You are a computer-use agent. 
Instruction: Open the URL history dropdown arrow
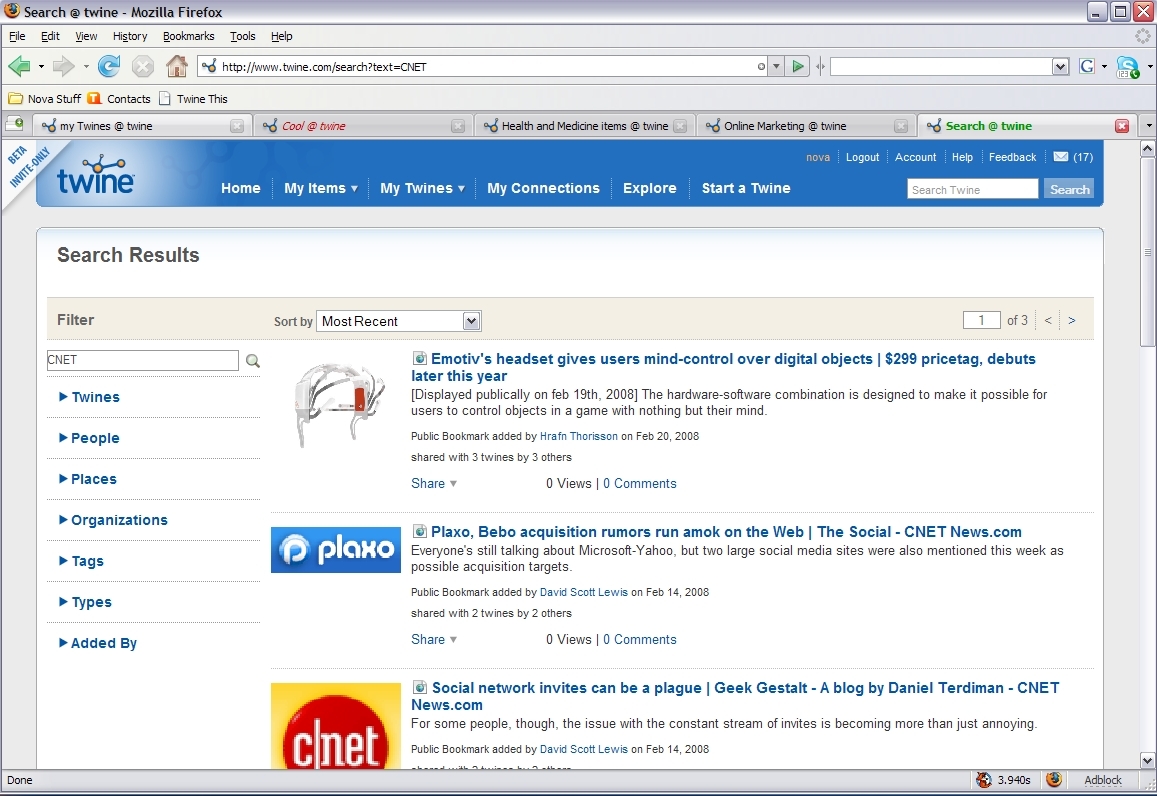point(776,66)
